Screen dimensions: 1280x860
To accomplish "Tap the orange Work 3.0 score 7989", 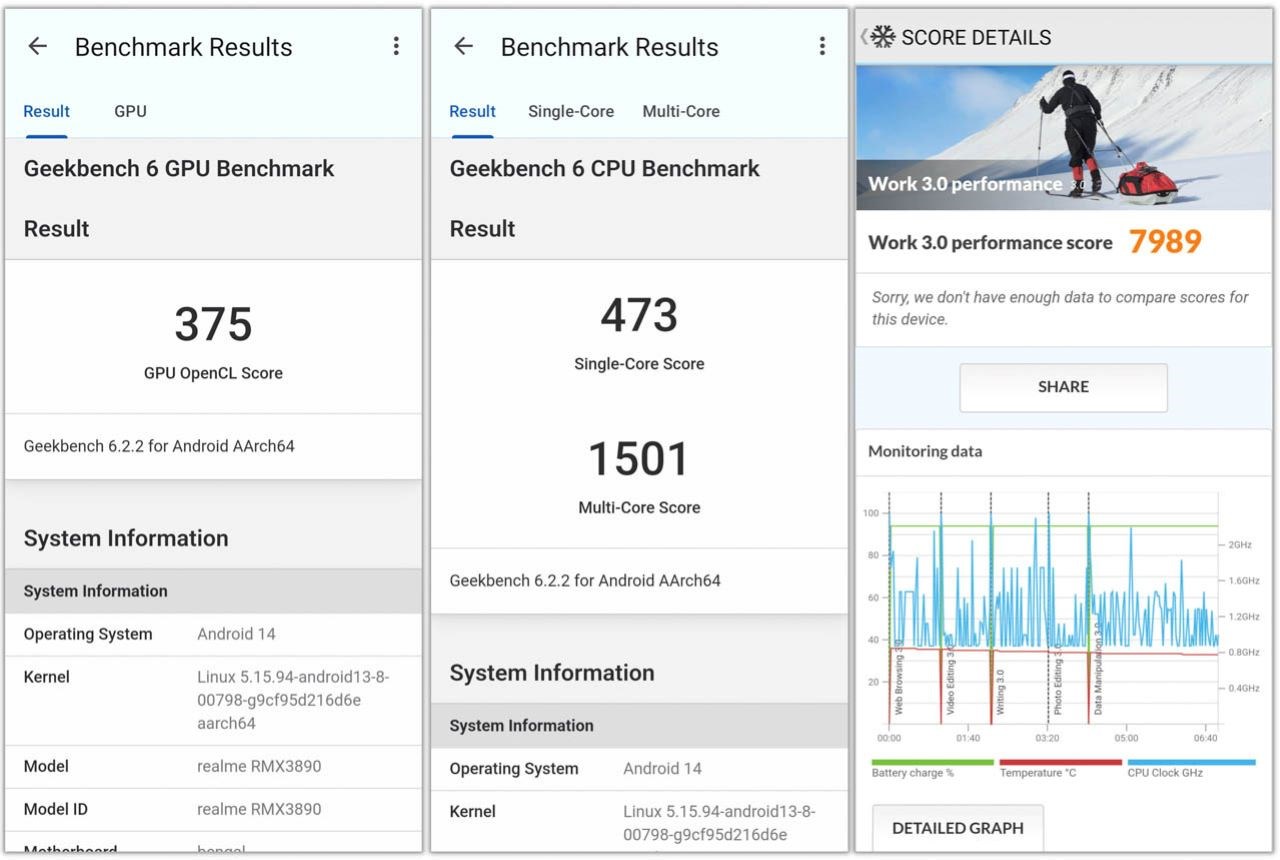I will [x=1165, y=241].
